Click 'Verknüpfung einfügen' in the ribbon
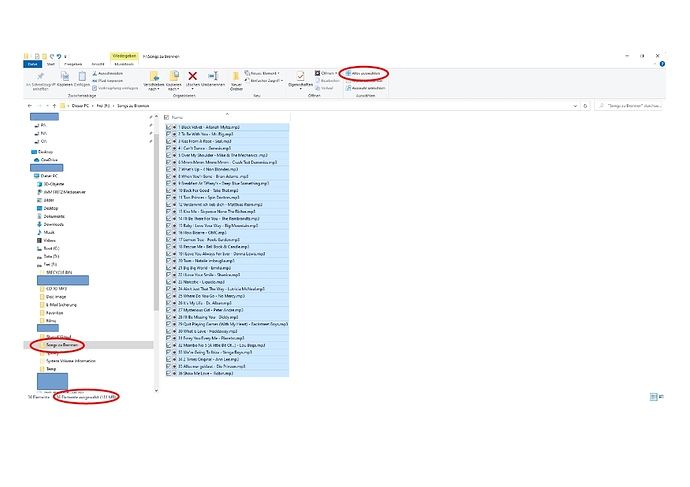The height and width of the screenshot is (487, 690). coord(115,88)
